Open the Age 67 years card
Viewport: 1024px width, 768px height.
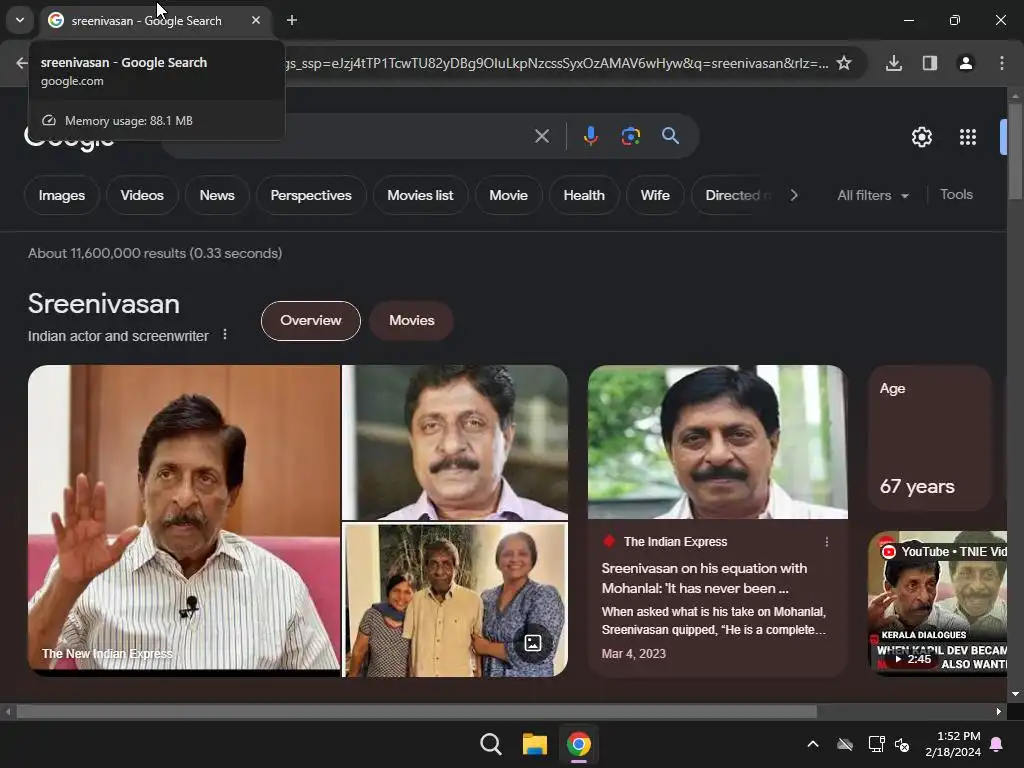(x=930, y=438)
